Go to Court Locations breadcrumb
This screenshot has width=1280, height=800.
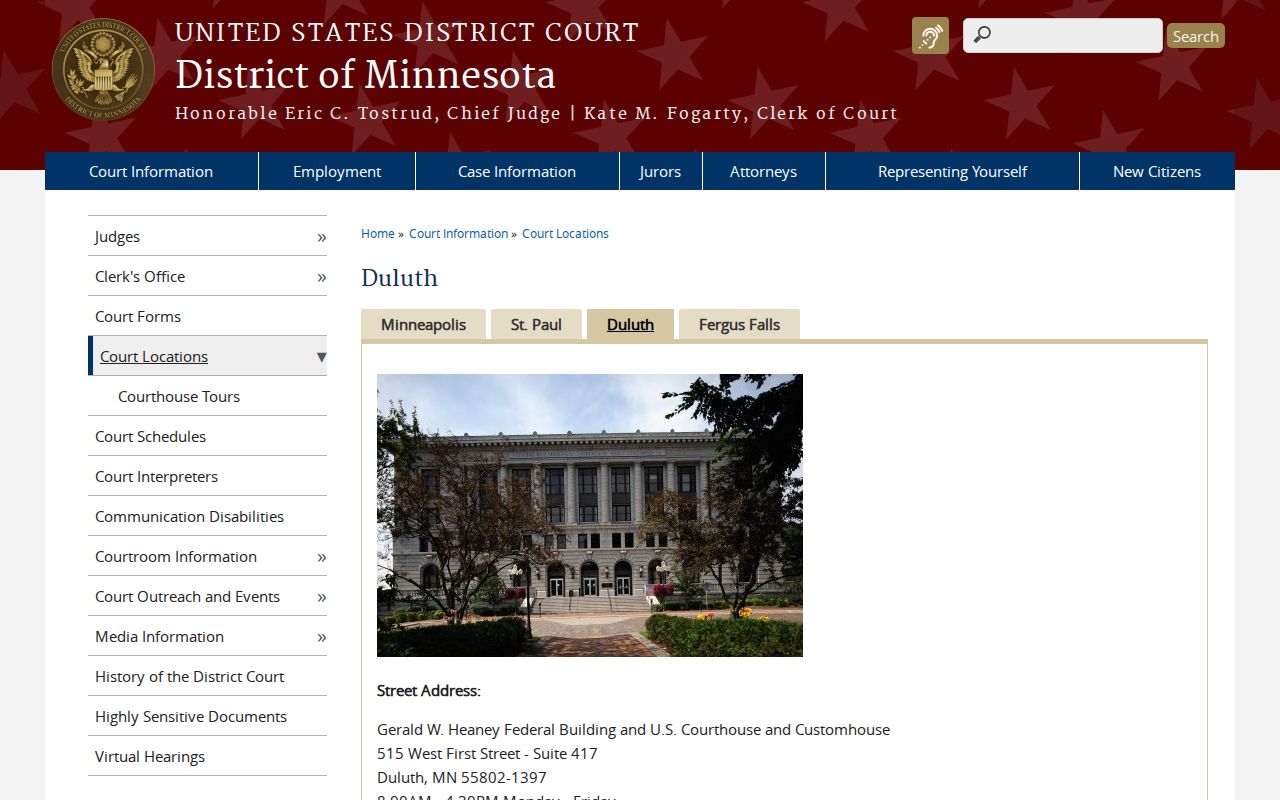[565, 234]
